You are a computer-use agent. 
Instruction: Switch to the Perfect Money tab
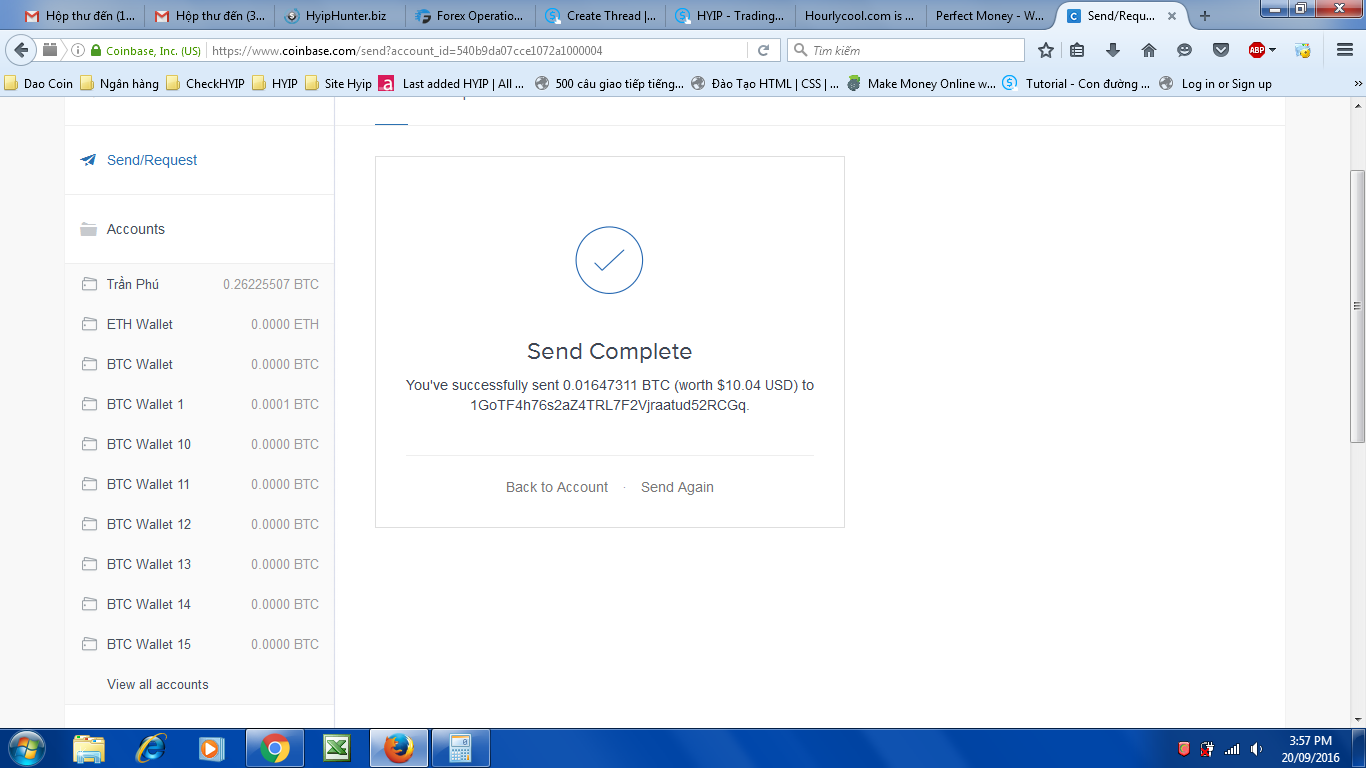click(990, 16)
